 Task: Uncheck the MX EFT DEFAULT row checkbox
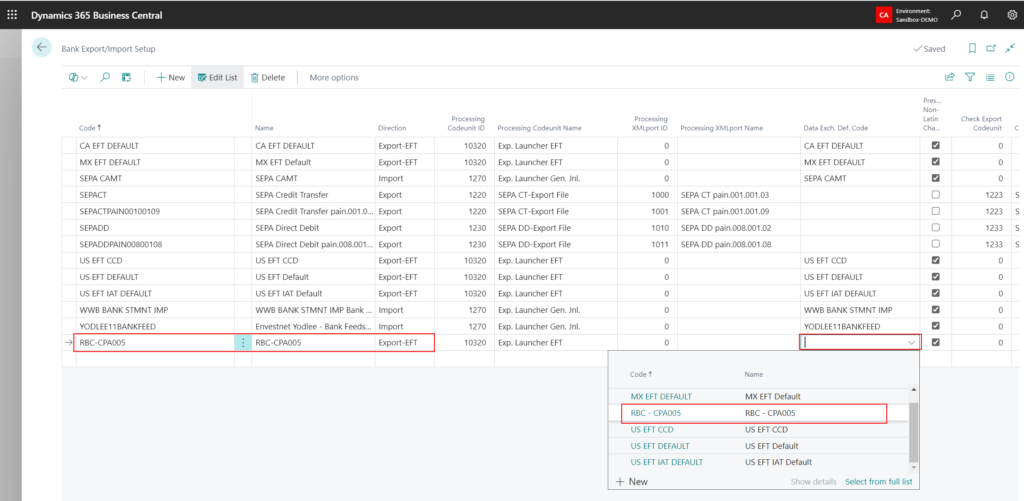pyautogui.click(x=935, y=162)
